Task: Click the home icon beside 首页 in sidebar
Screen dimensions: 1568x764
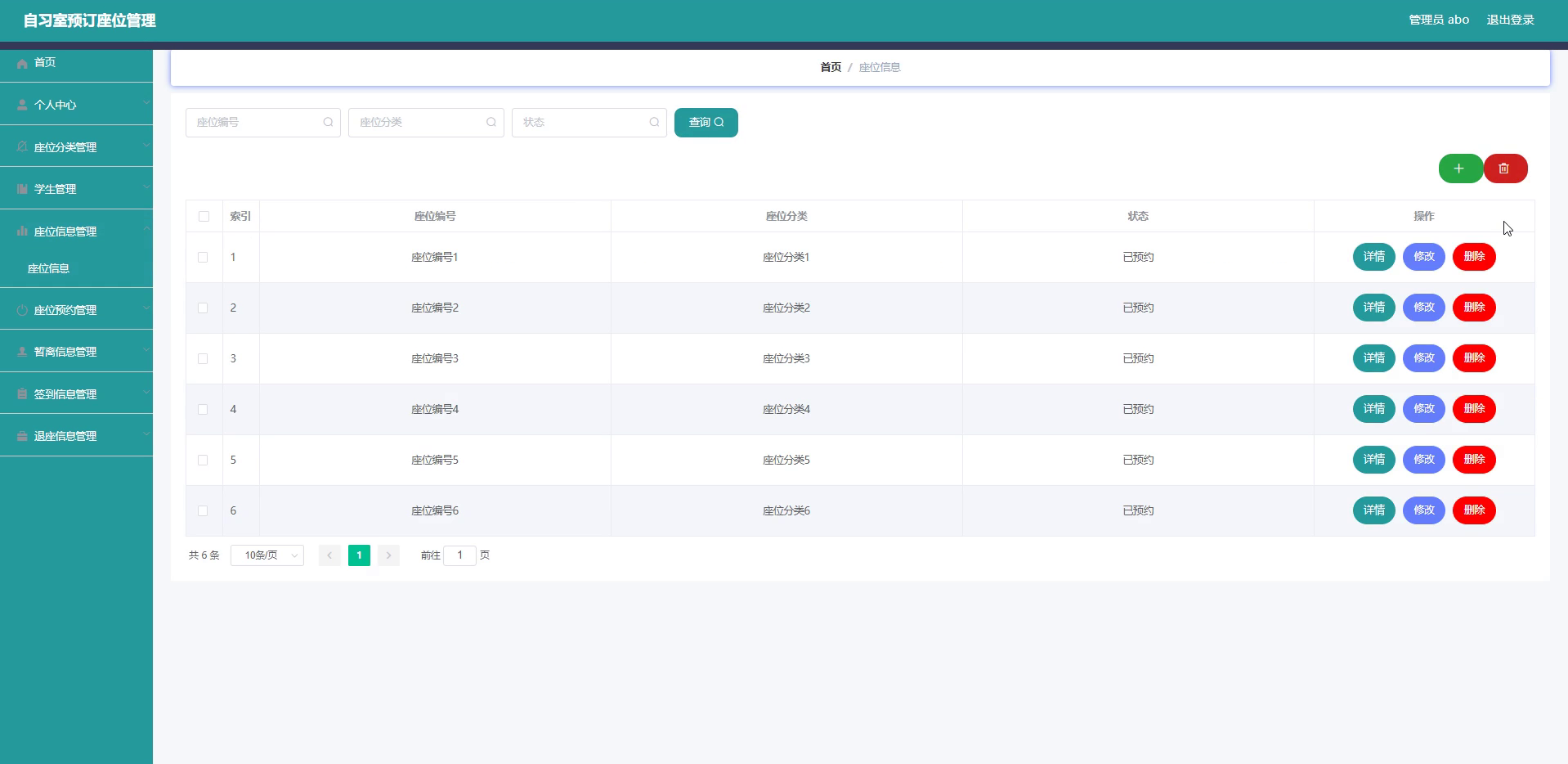Action: [x=22, y=63]
